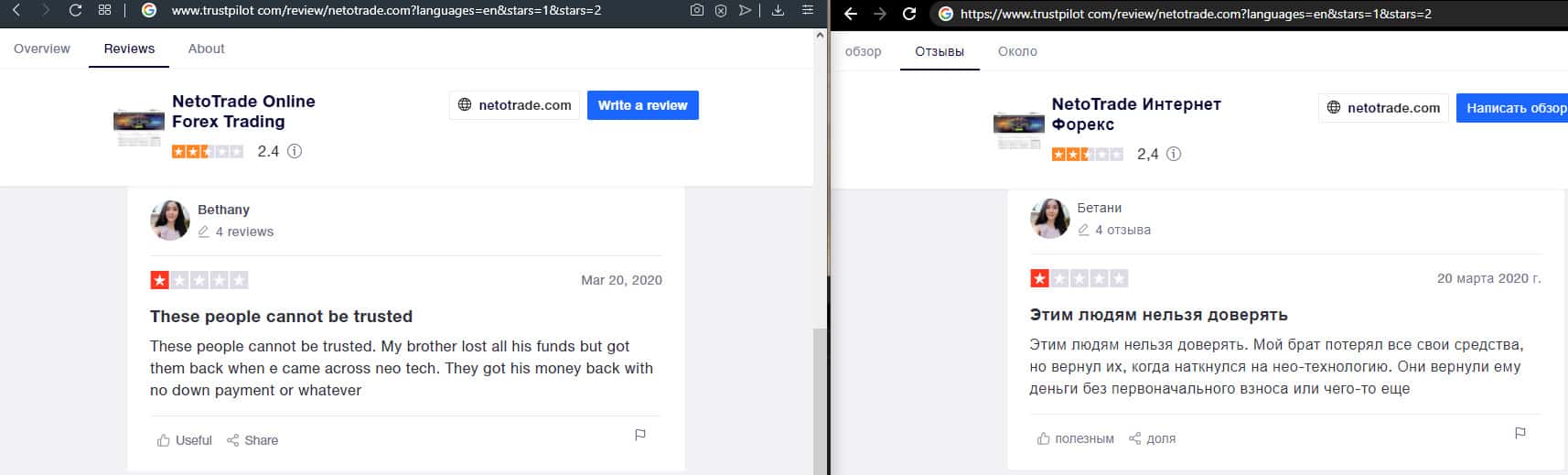Click the send/flow arrow icon in left browser

745,10
